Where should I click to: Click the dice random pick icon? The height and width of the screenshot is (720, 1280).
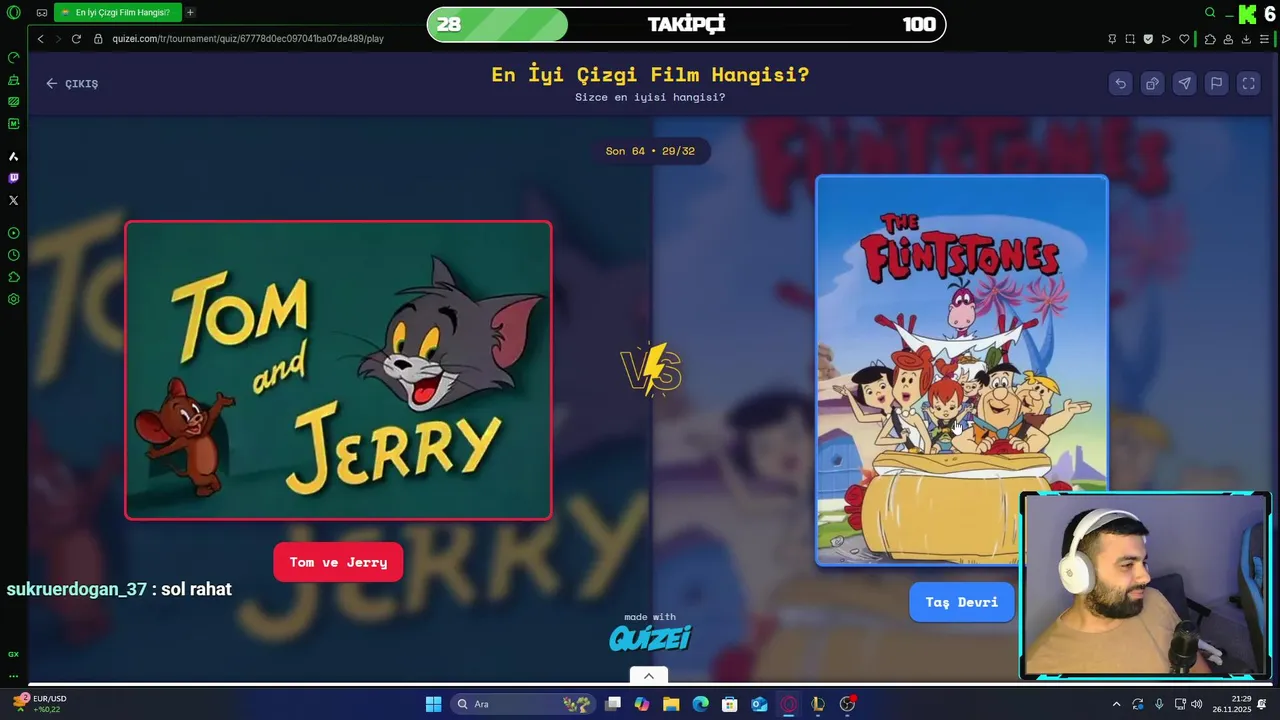[1152, 84]
